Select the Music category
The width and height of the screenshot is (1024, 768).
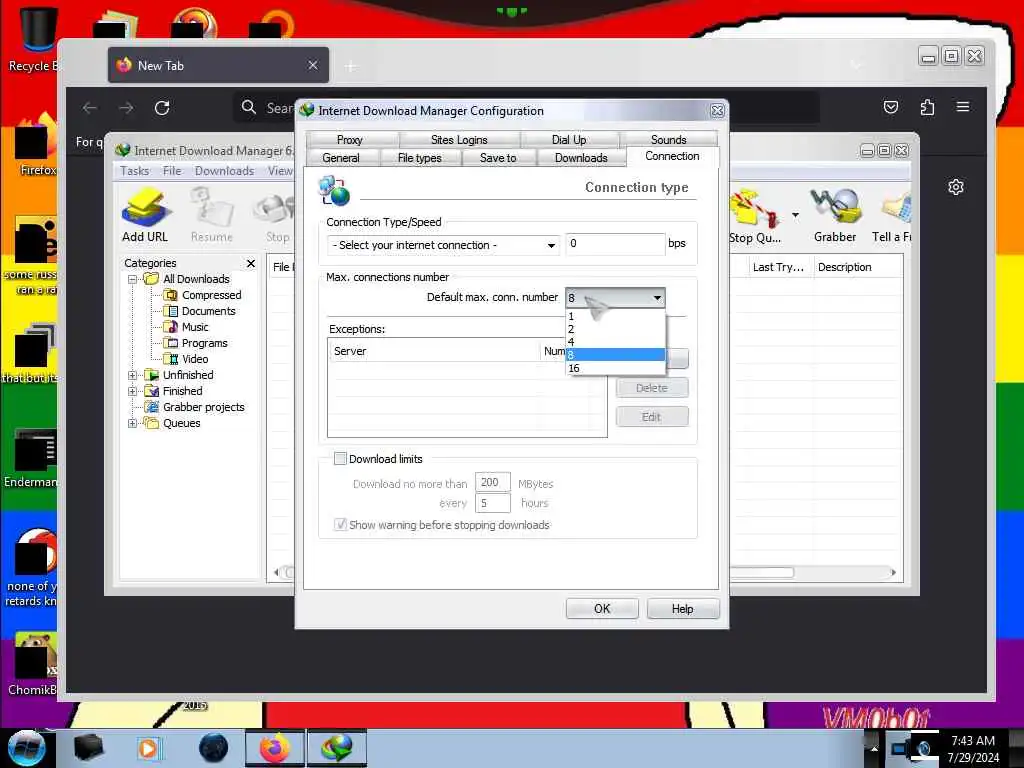tap(194, 327)
